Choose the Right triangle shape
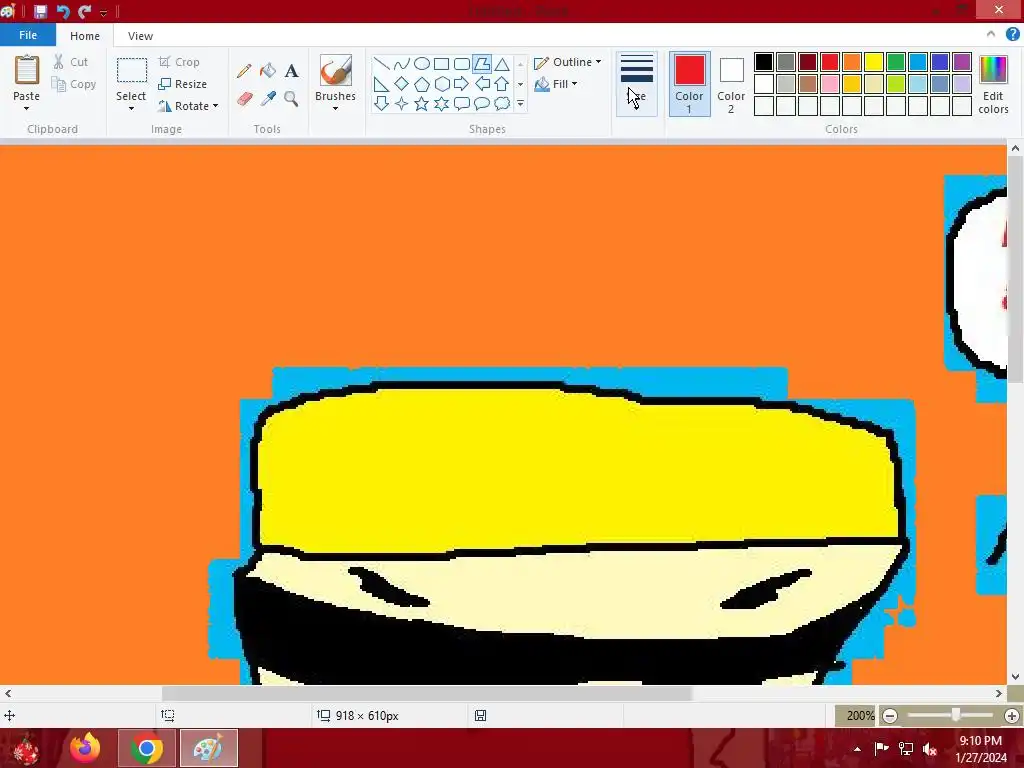 [382, 84]
